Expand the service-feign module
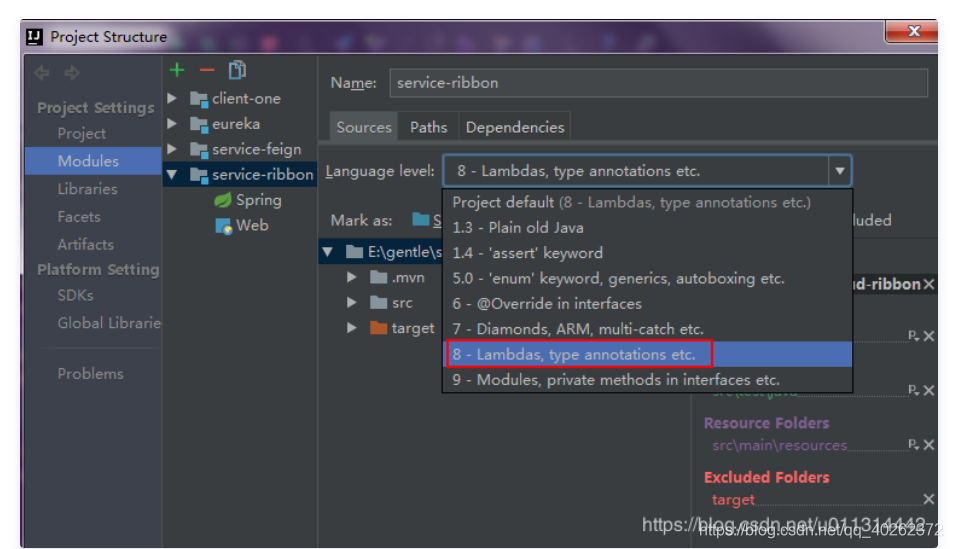 click(x=172, y=149)
